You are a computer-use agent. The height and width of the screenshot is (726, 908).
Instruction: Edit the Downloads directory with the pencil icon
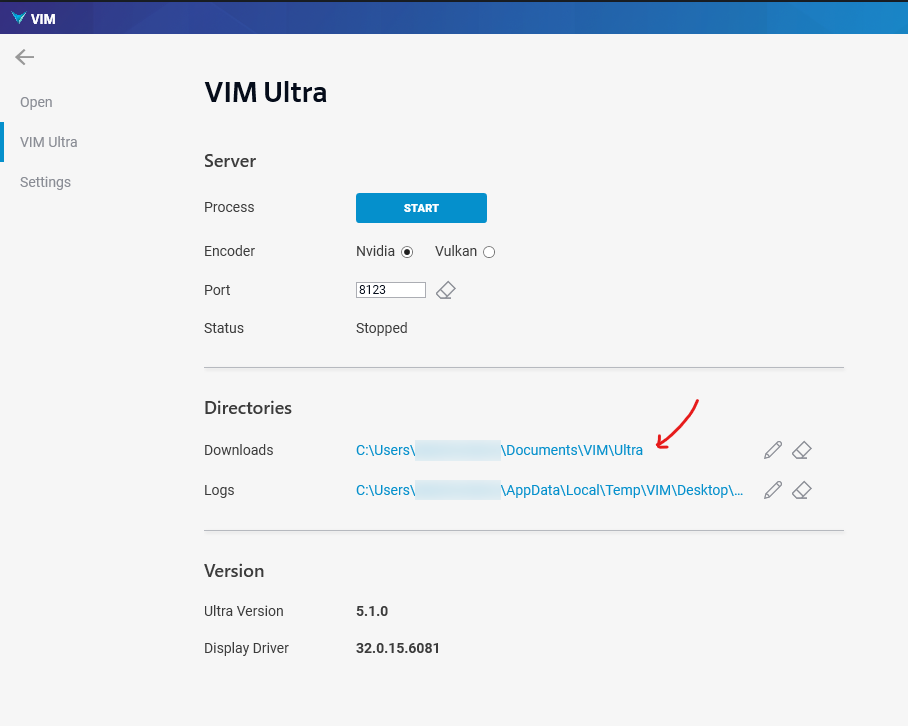[x=772, y=450]
